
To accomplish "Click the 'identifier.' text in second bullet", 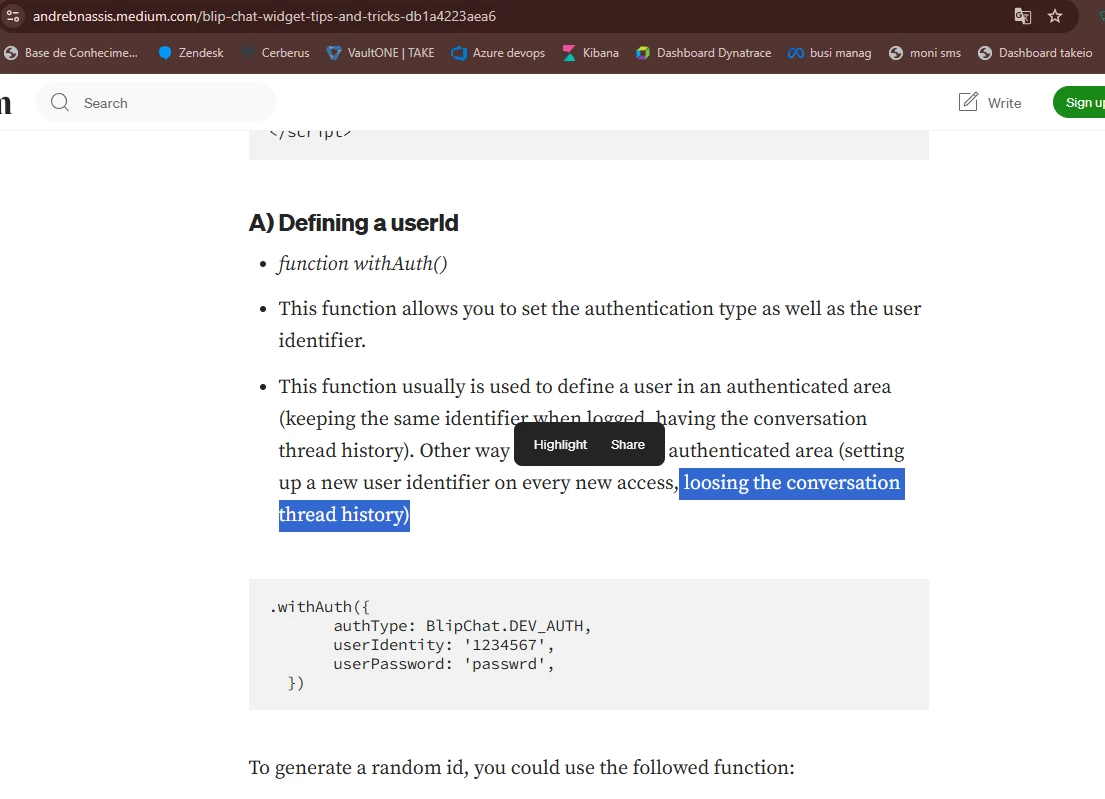I will 322,340.
